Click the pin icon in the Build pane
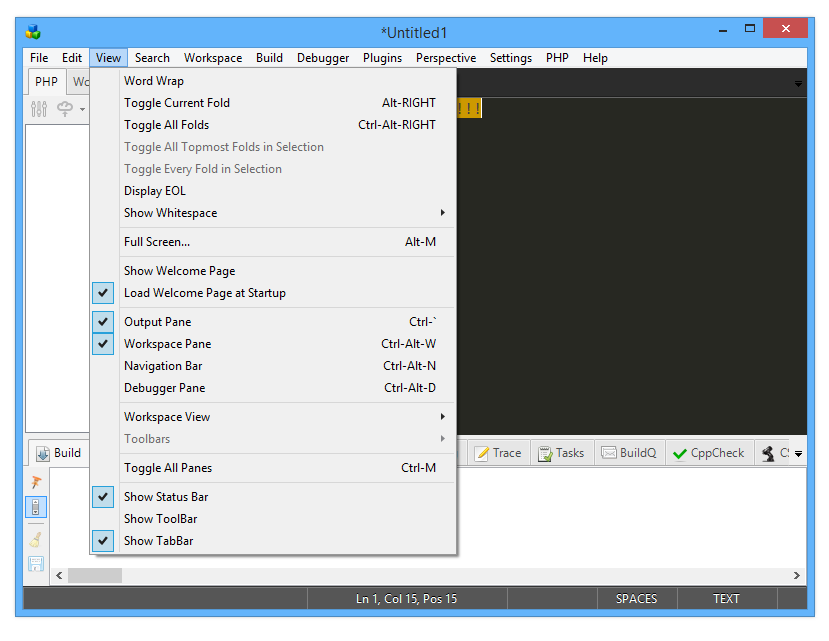 (37, 483)
